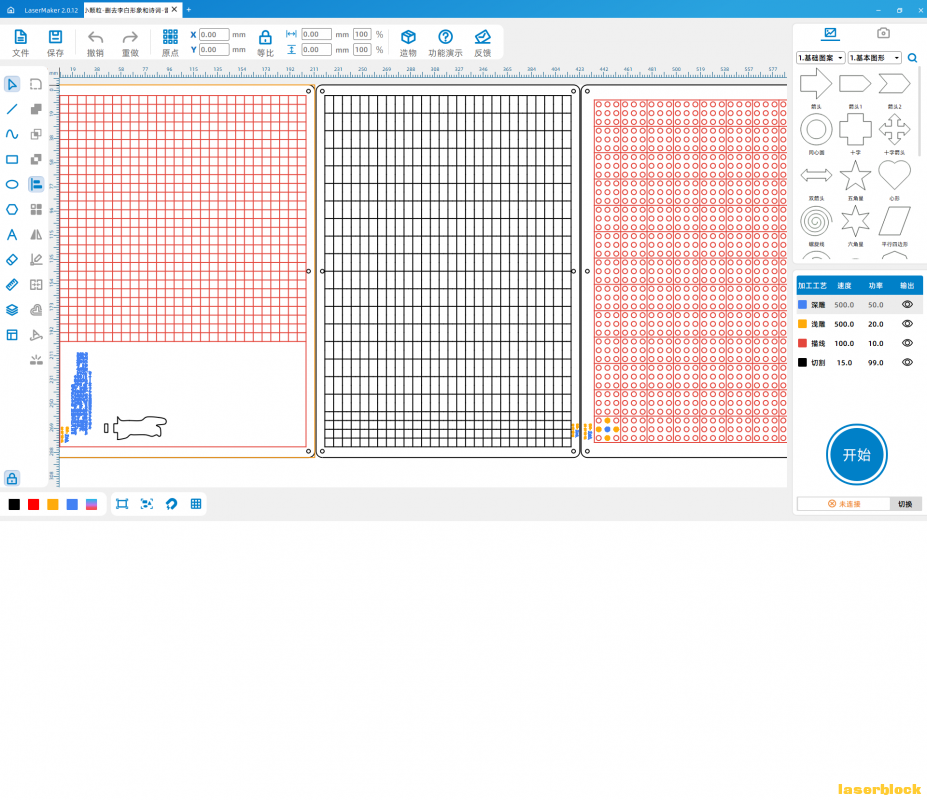927x800 pixels.
Task: Click the Switch (切换) button
Action: pyautogui.click(x=905, y=504)
